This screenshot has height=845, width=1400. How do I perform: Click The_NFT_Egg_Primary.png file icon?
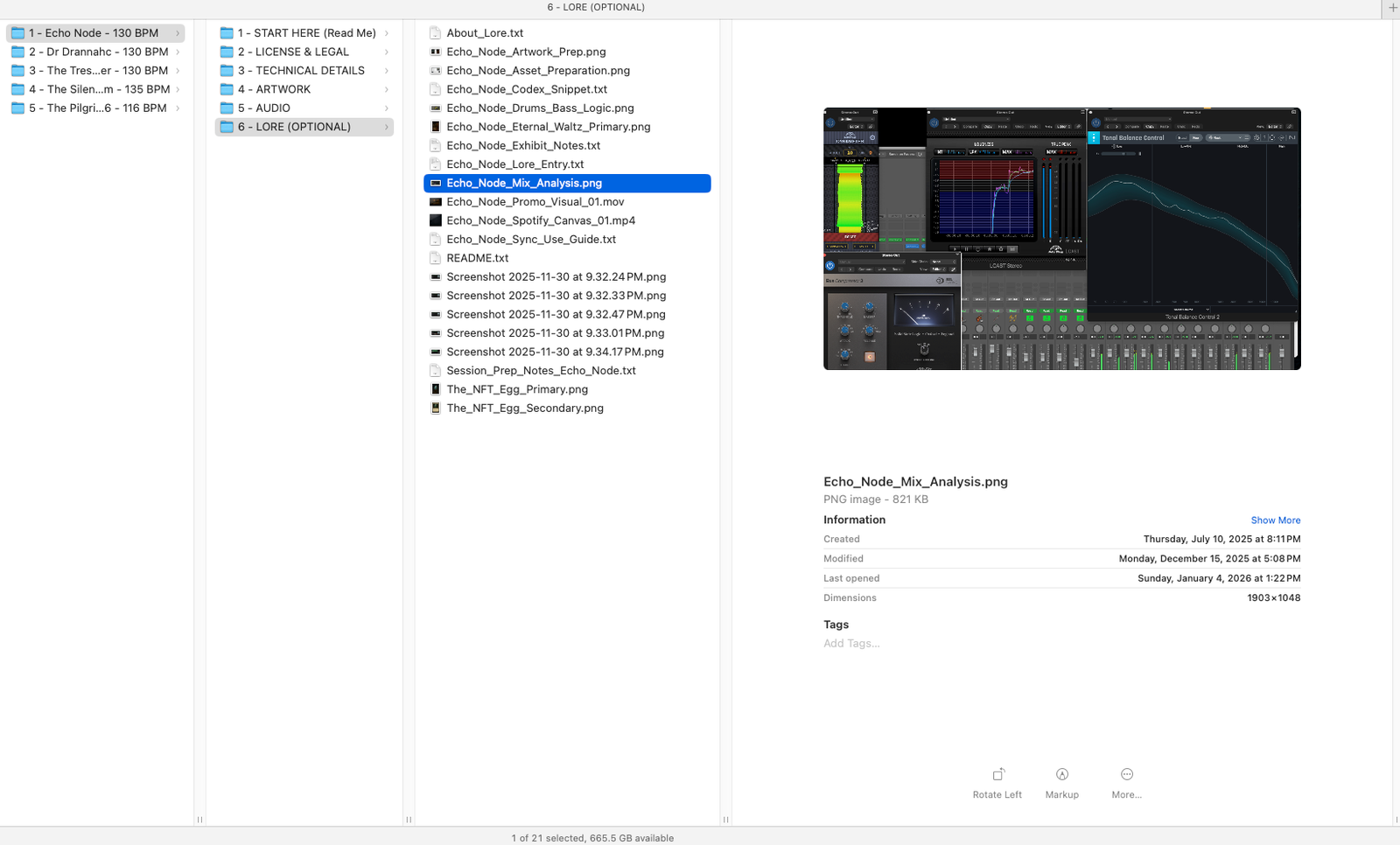click(x=435, y=389)
